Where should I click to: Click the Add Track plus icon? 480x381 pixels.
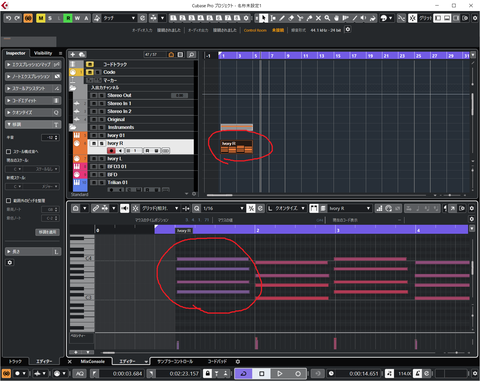[73, 54]
